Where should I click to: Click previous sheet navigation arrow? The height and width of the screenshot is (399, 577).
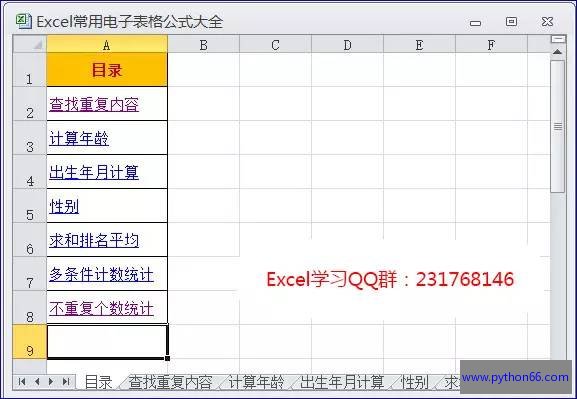pos(37,382)
